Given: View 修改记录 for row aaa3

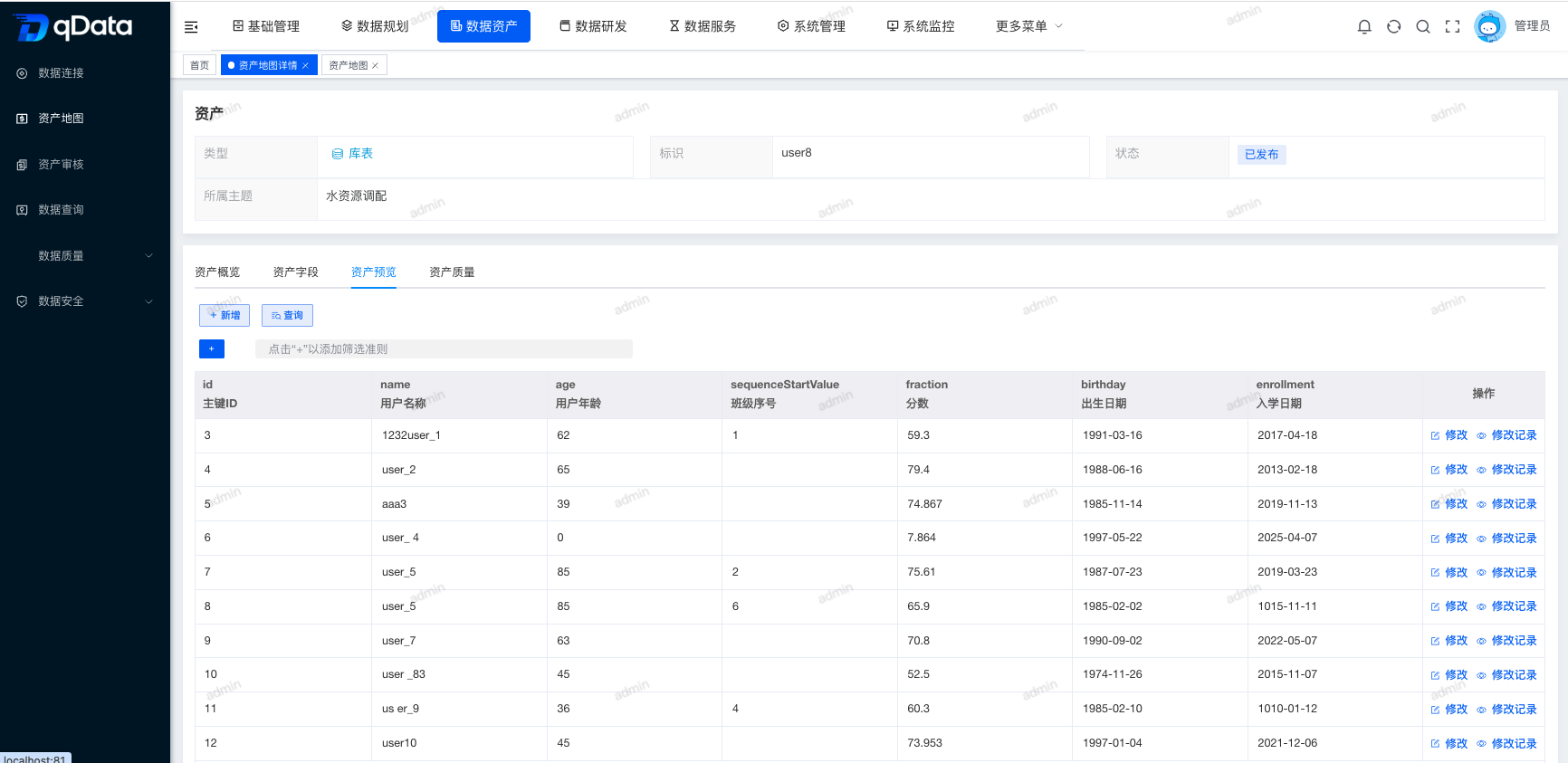Looking at the screenshot, I should click(x=1507, y=504).
